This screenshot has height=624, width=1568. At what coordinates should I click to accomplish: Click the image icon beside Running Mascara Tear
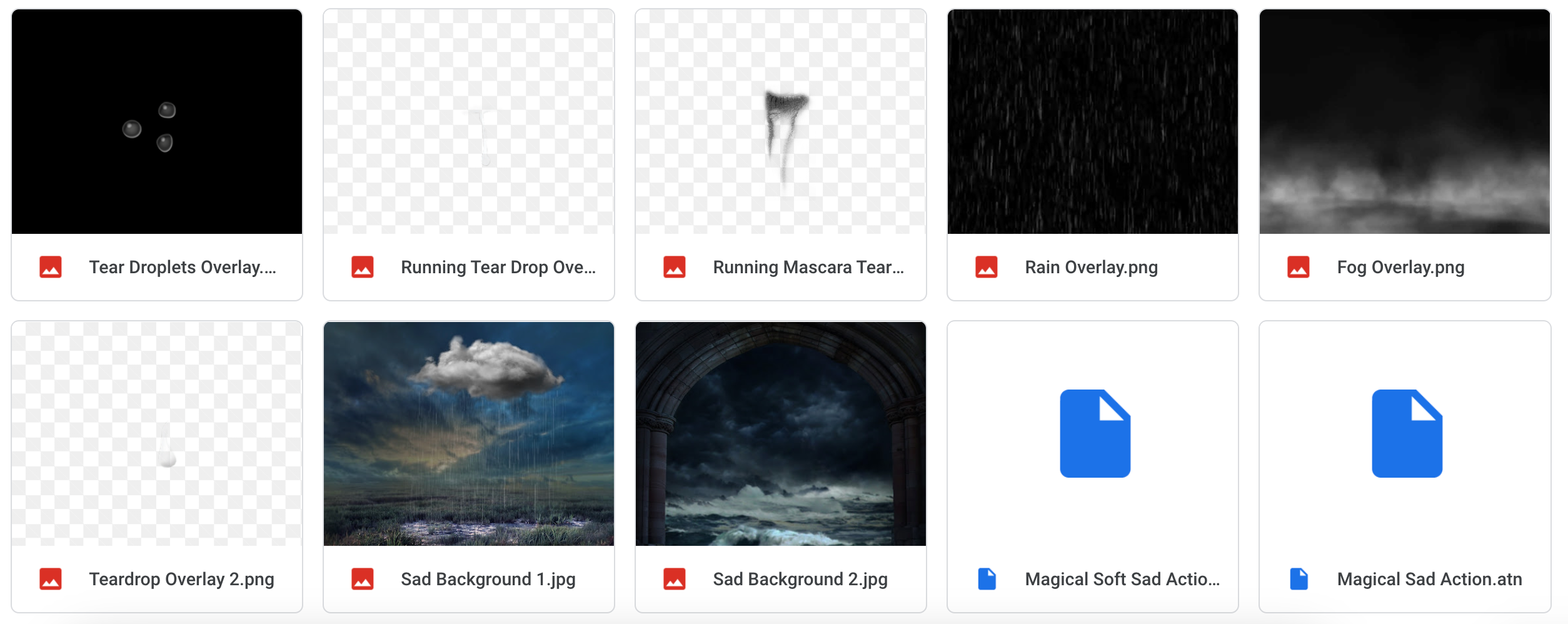[675, 267]
